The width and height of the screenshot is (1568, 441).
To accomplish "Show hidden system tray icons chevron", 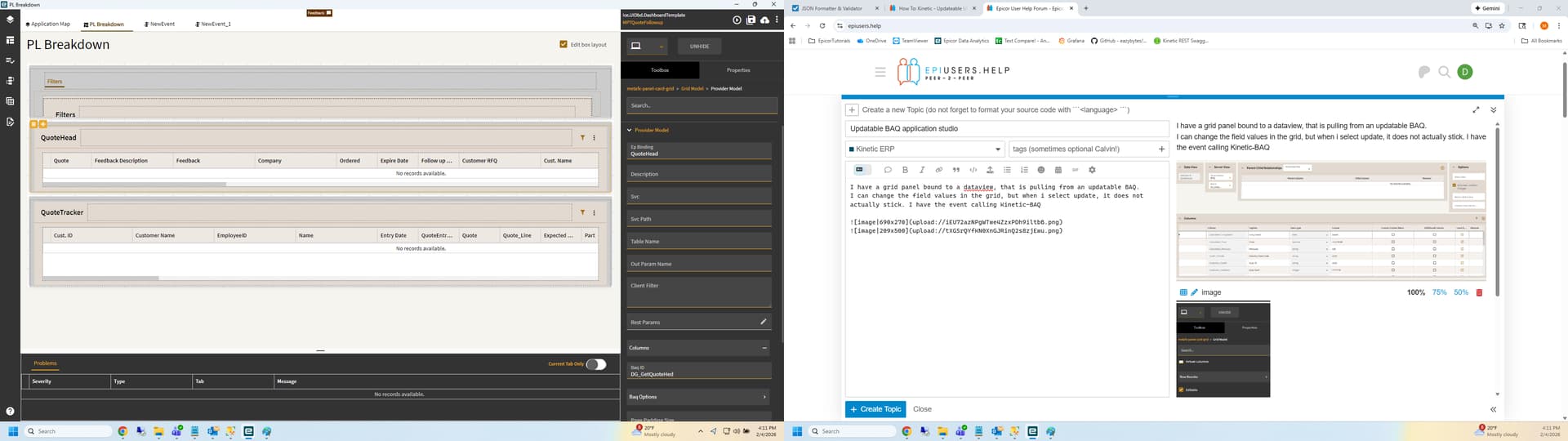I will (700, 431).
